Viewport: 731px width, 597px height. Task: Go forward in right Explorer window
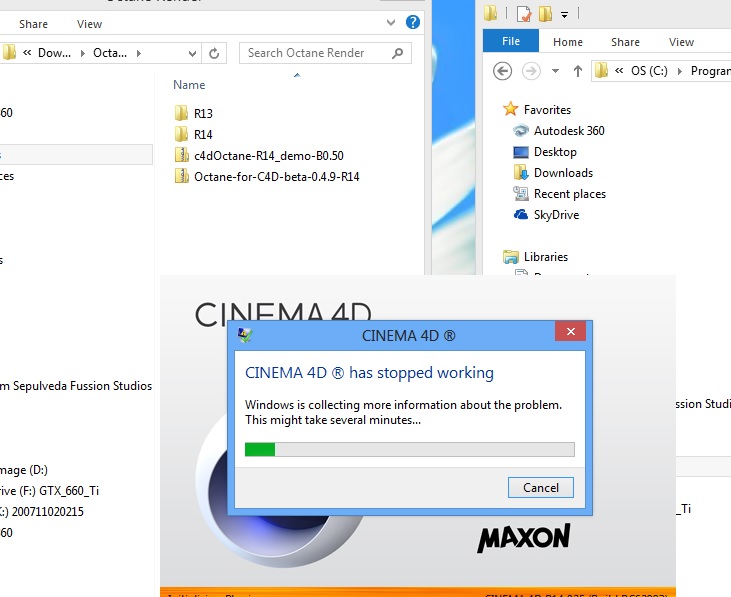point(531,71)
